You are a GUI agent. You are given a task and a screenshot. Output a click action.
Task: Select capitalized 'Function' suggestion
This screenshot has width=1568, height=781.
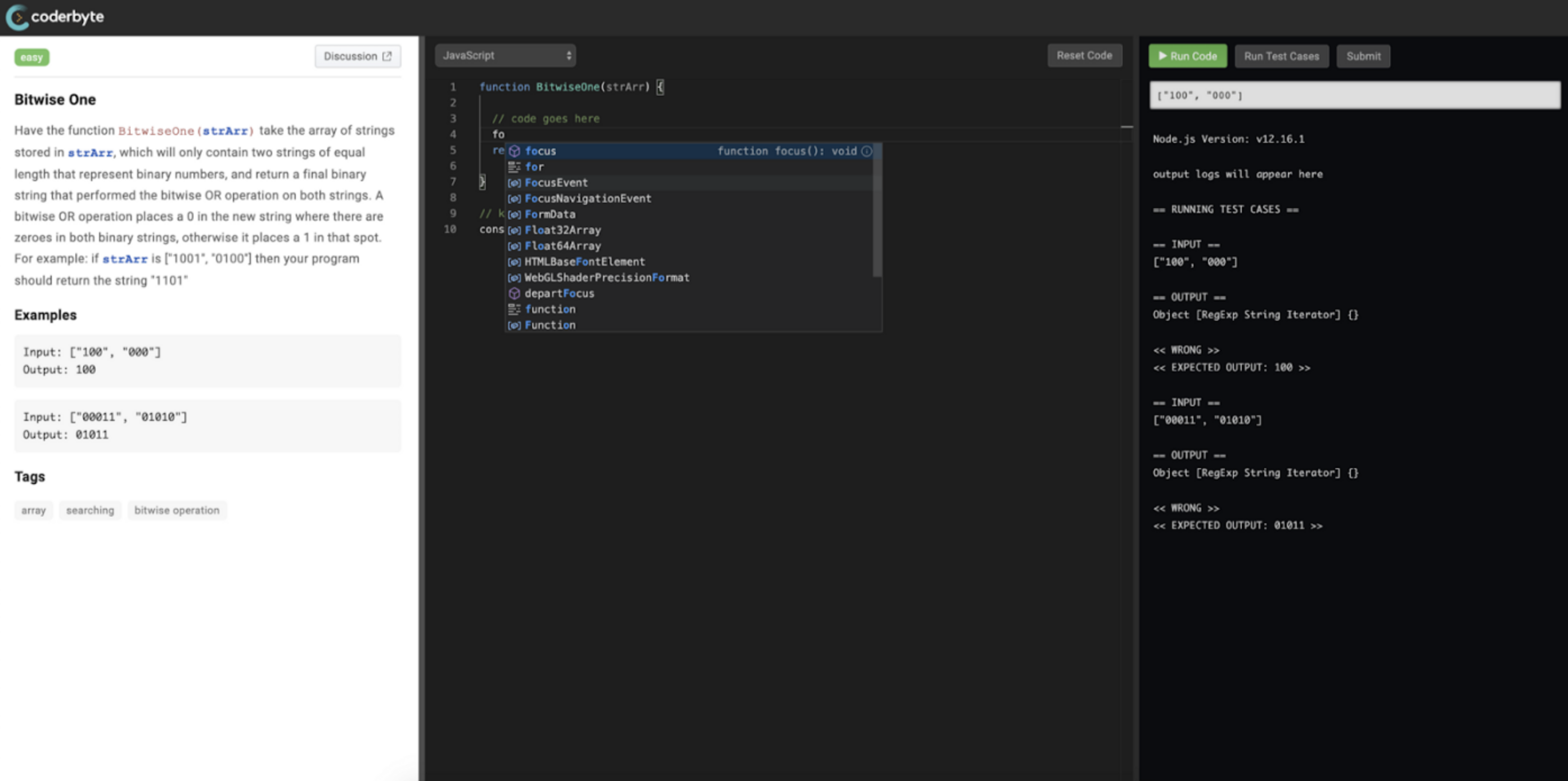coord(688,325)
